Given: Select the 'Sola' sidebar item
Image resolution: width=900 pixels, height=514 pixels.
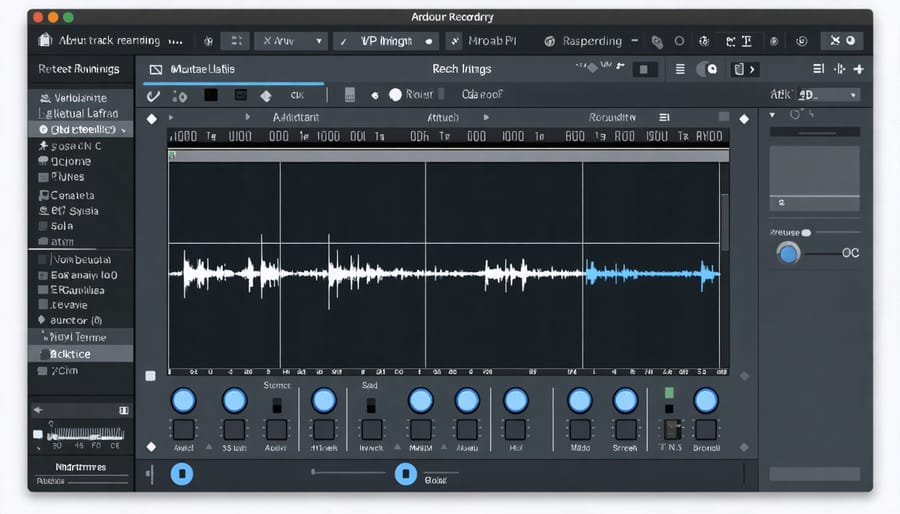Looking at the screenshot, I should 61,226.
